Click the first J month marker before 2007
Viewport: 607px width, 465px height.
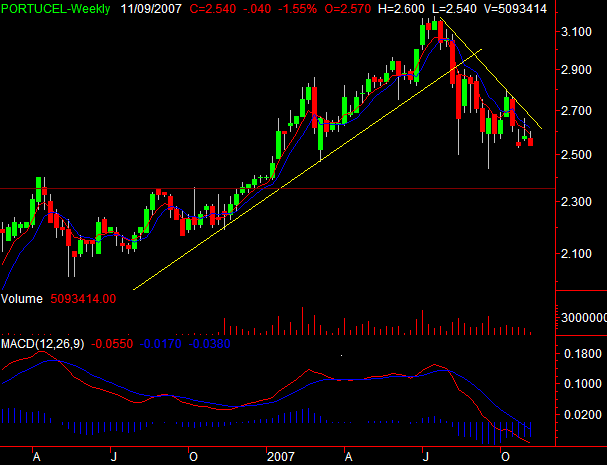pyautogui.click(x=113, y=457)
